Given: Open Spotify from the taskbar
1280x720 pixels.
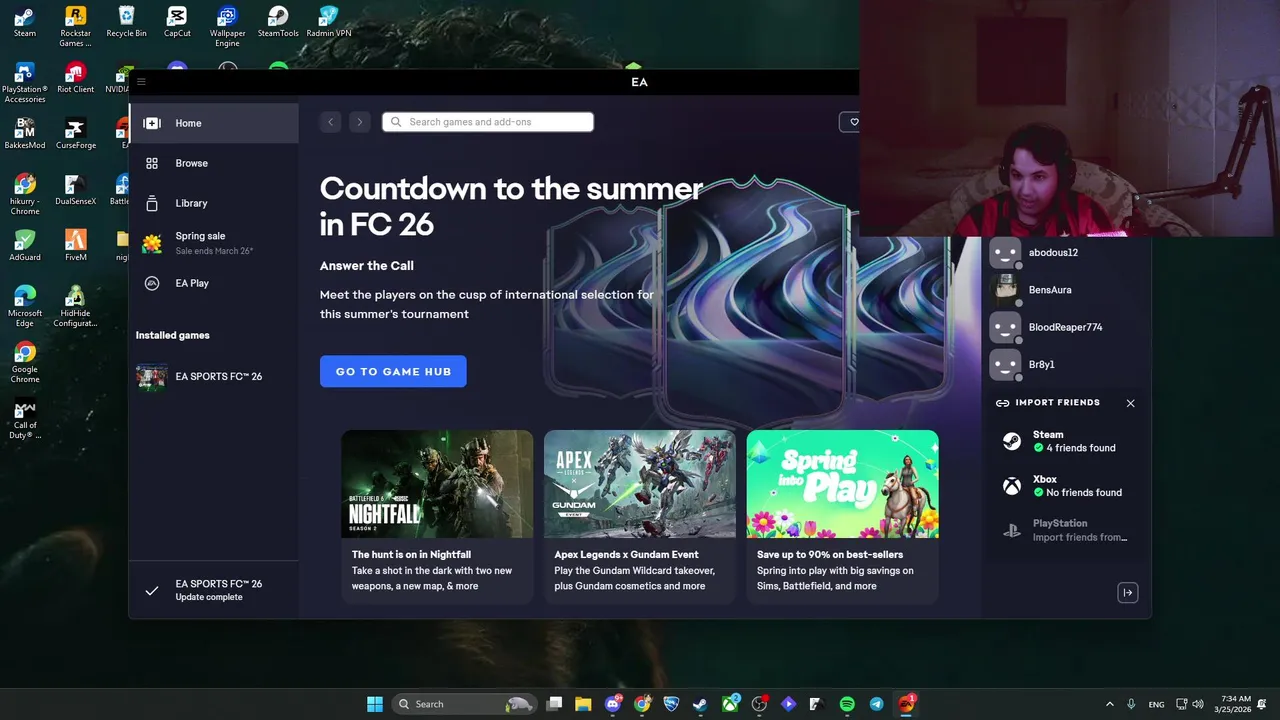Looking at the screenshot, I should (847, 704).
